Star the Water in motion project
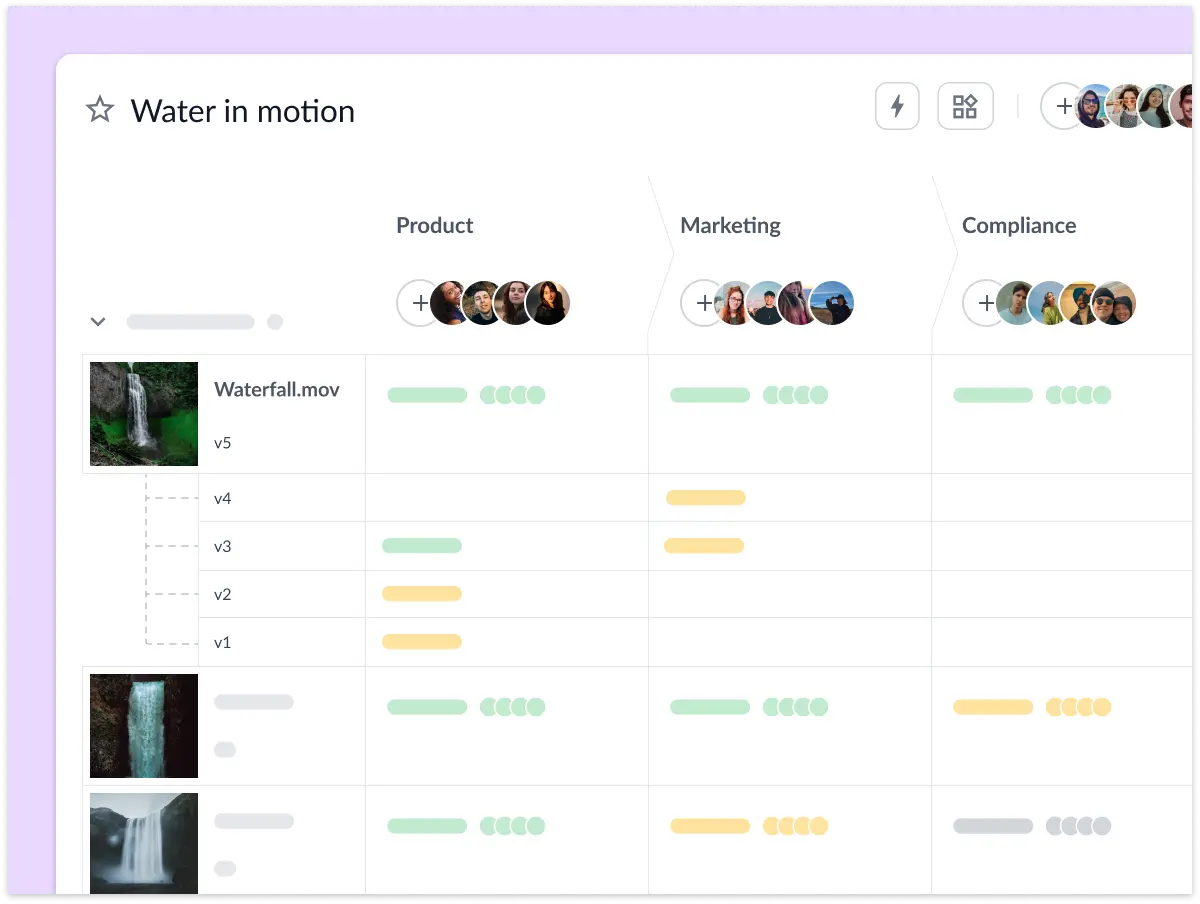 point(100,109)
